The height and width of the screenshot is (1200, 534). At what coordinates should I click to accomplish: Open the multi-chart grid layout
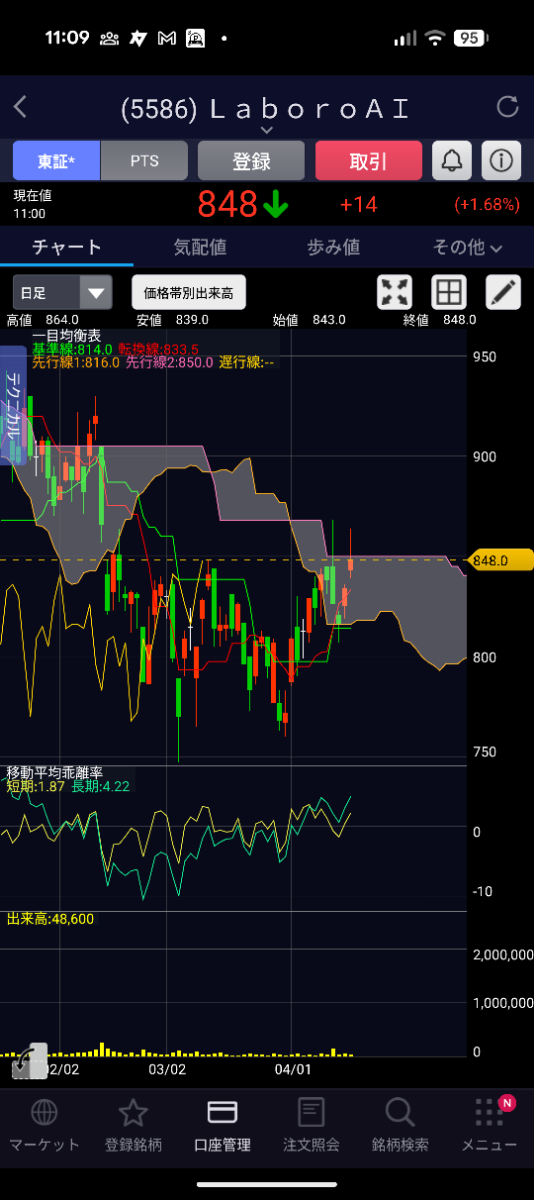449,292
